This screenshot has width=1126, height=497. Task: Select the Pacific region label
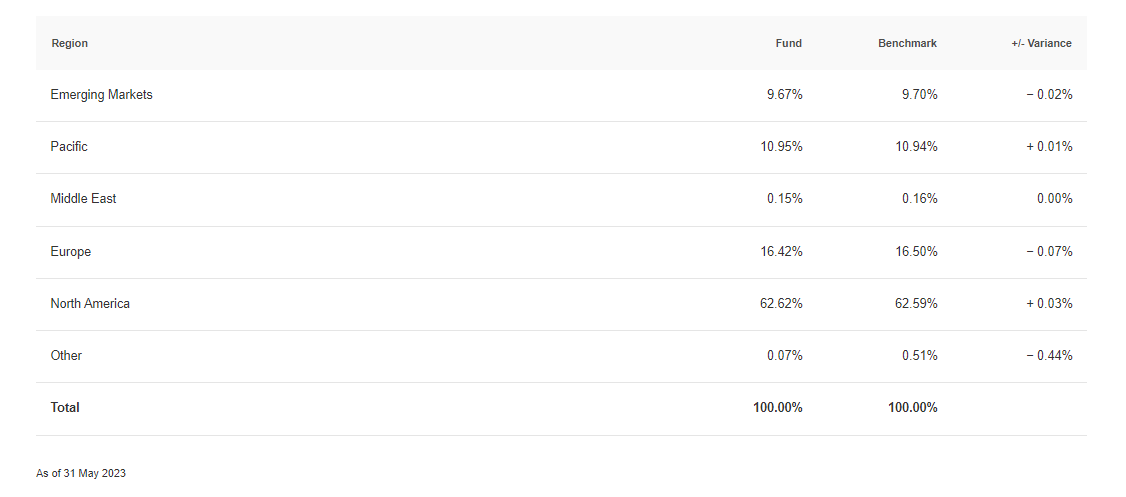[x=69, y=147]
